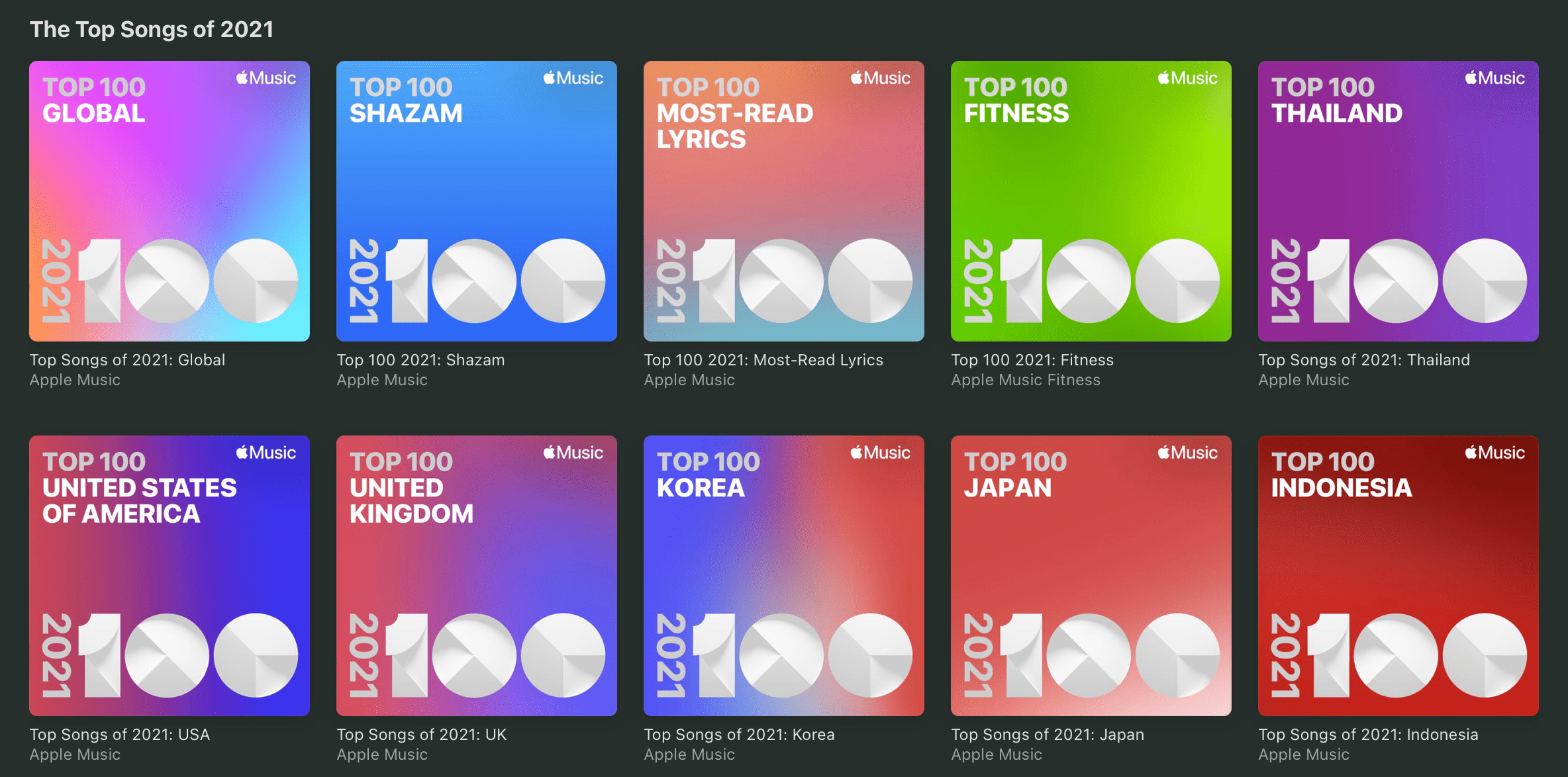Viewport: 1568px width, 777px height.
Task: Open the green Top 100 Fitness cover
Action: pos(1091,201)
